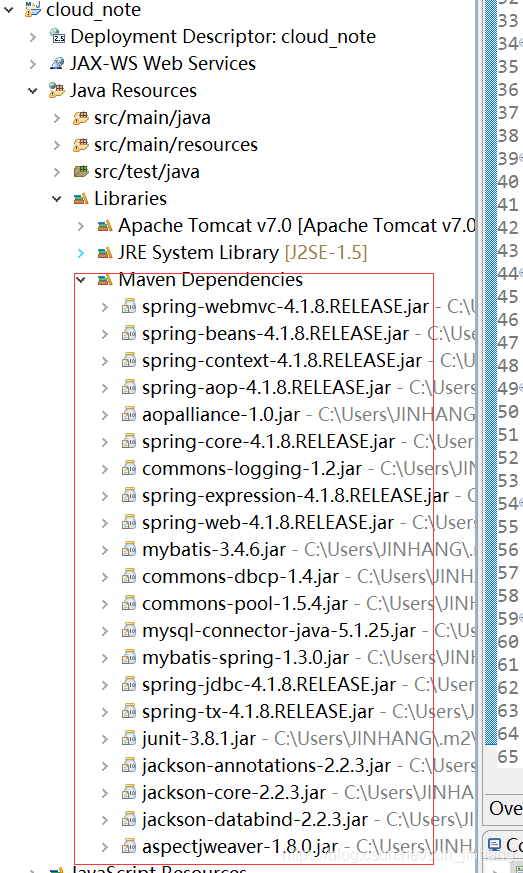The width and height of the screenshot is (523, 873).
Task: Click the Libraries books icon
Action: click(x=81, y=199)
